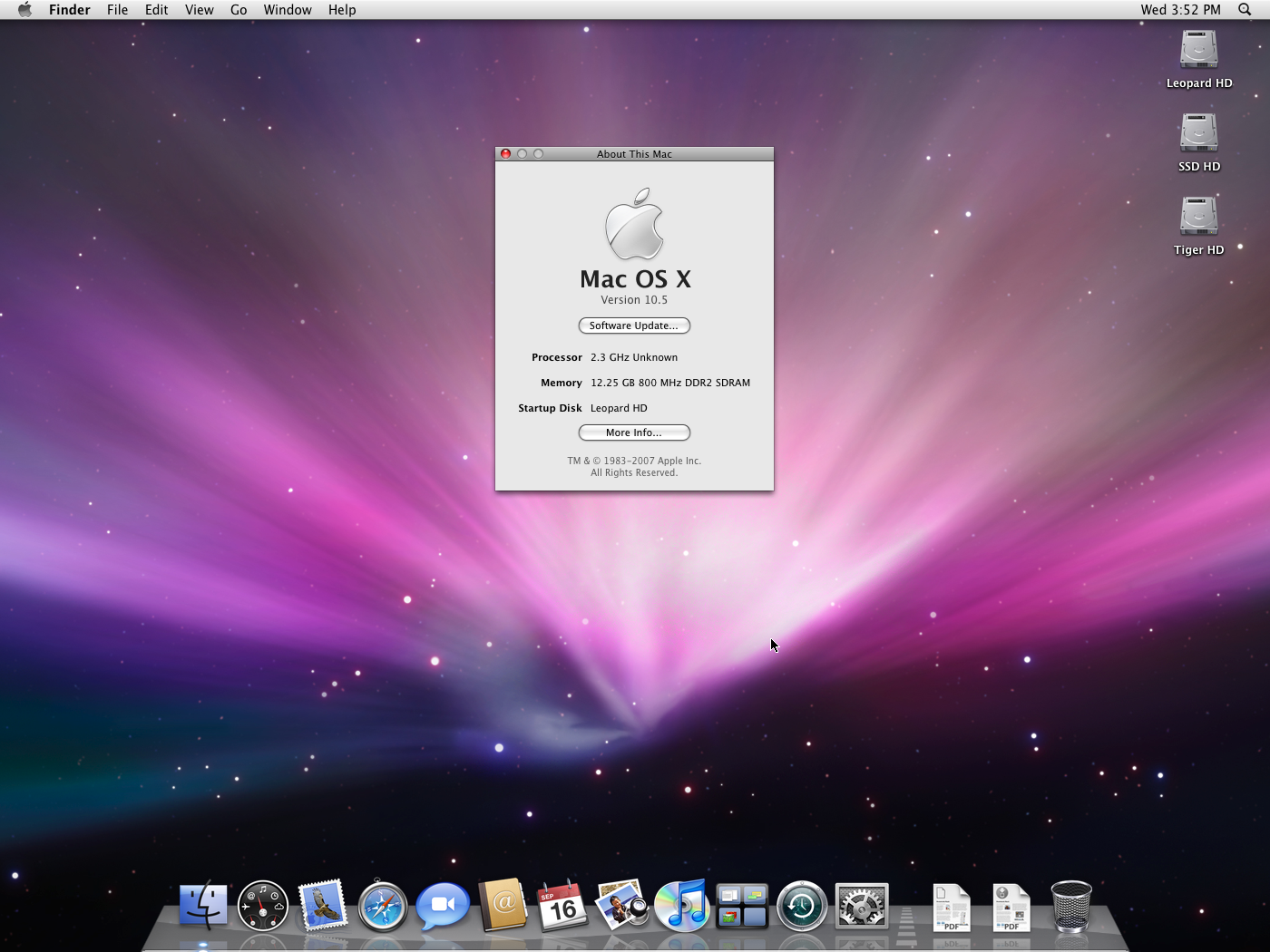Open the Go menu
This screenshot has height=952, width=1270.
(239, 10)
